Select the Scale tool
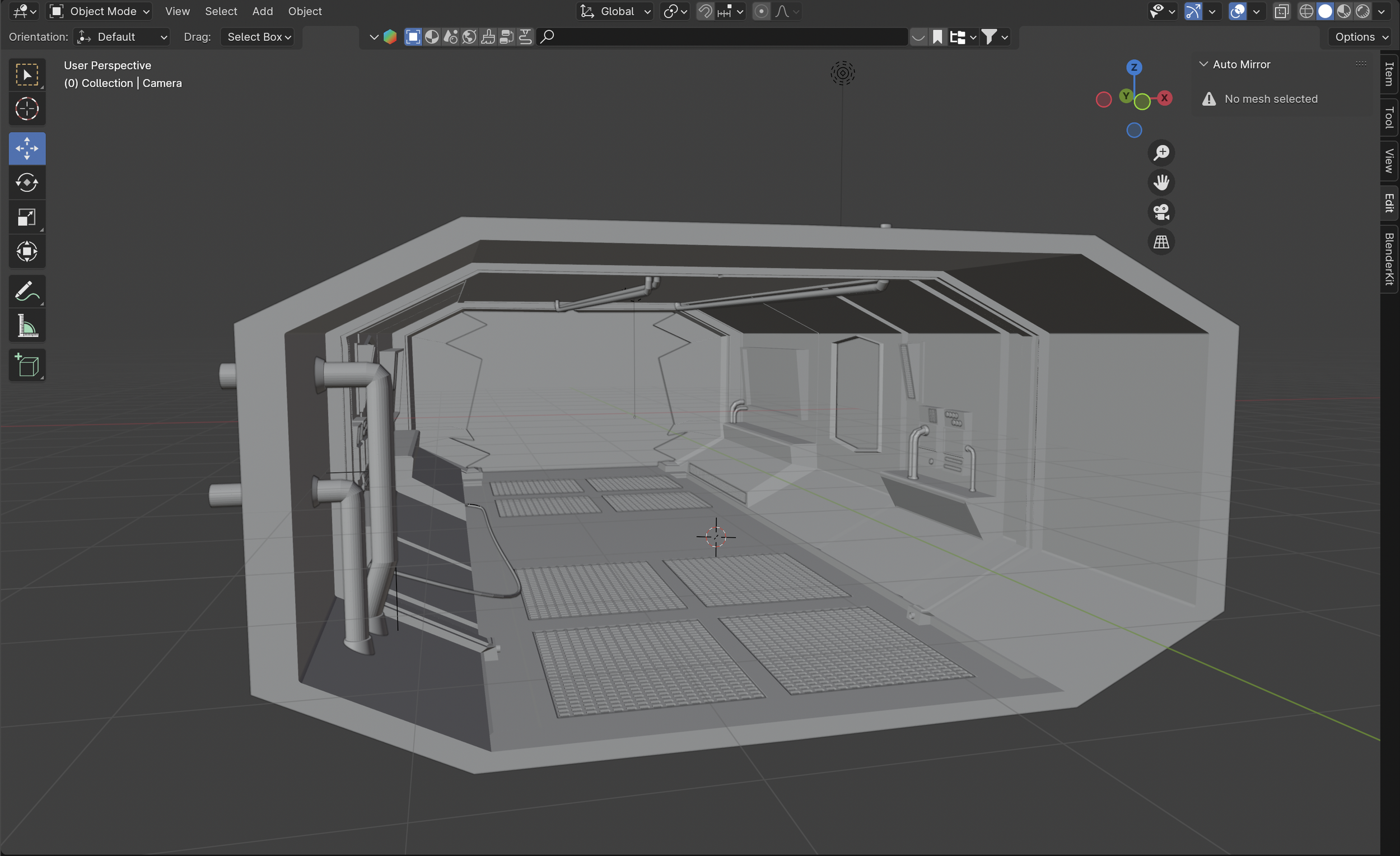The width and height of the screenshot is (1400, 856). click(27, 217)
